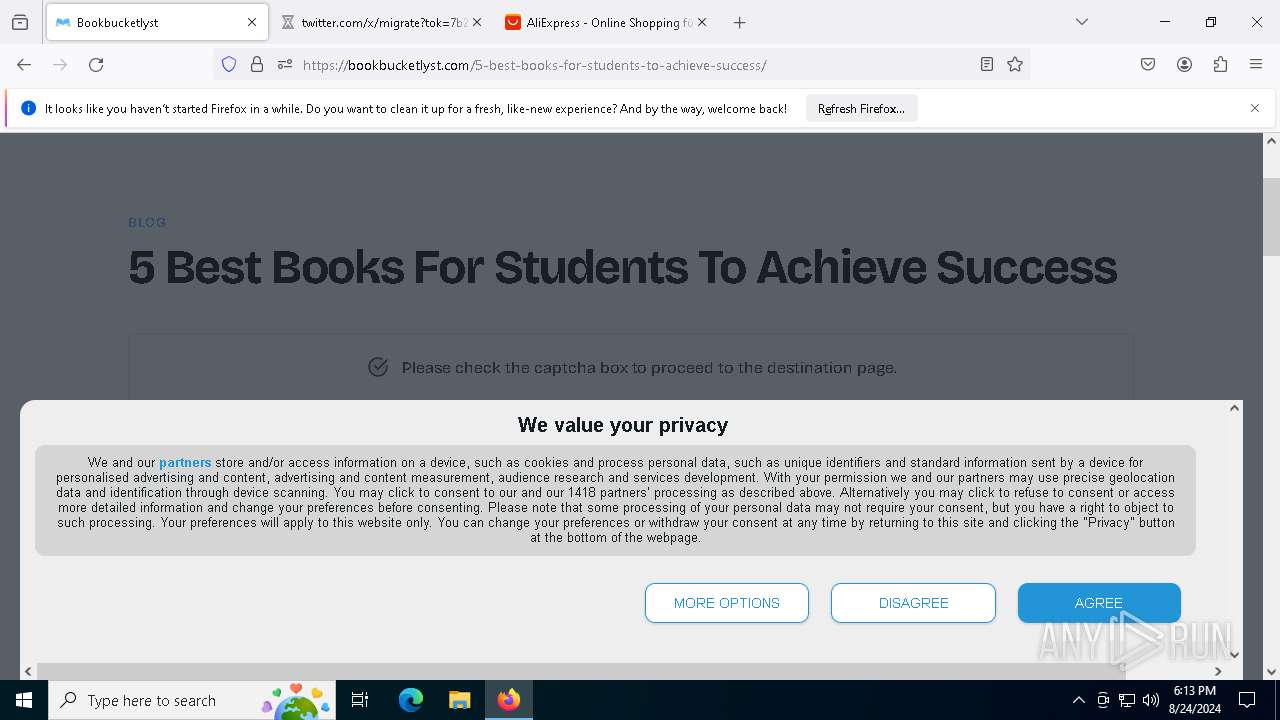Click Refresh Firefox button

(861, 108)
